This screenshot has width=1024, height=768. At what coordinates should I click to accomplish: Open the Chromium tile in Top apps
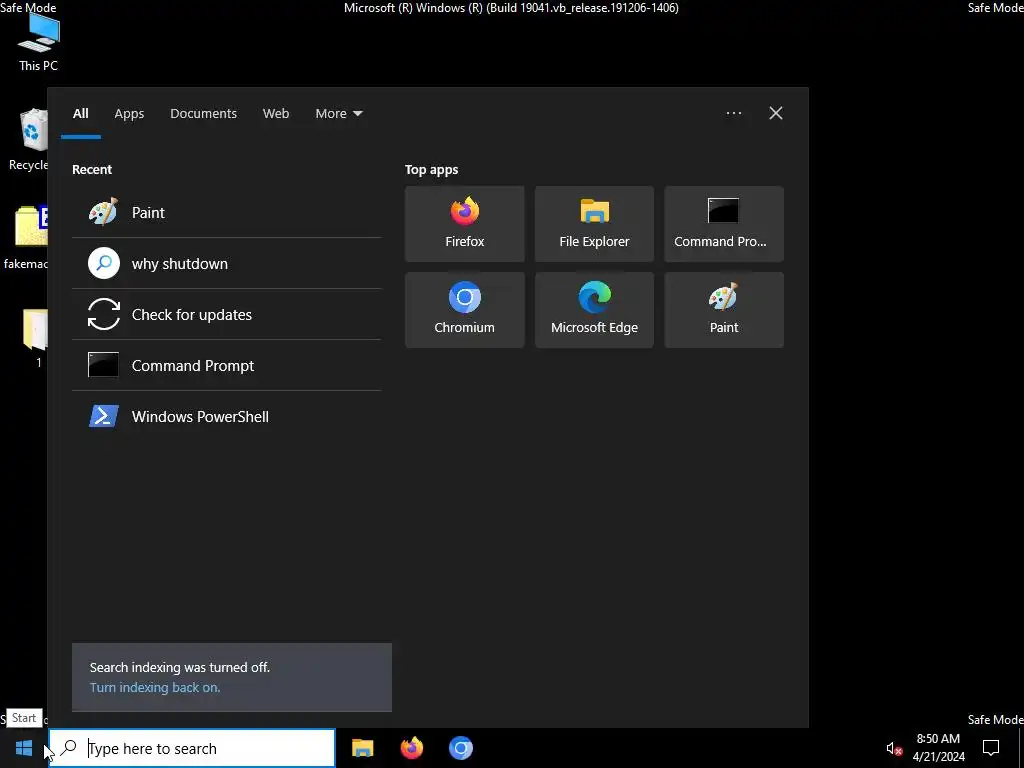tap(464, 310)
